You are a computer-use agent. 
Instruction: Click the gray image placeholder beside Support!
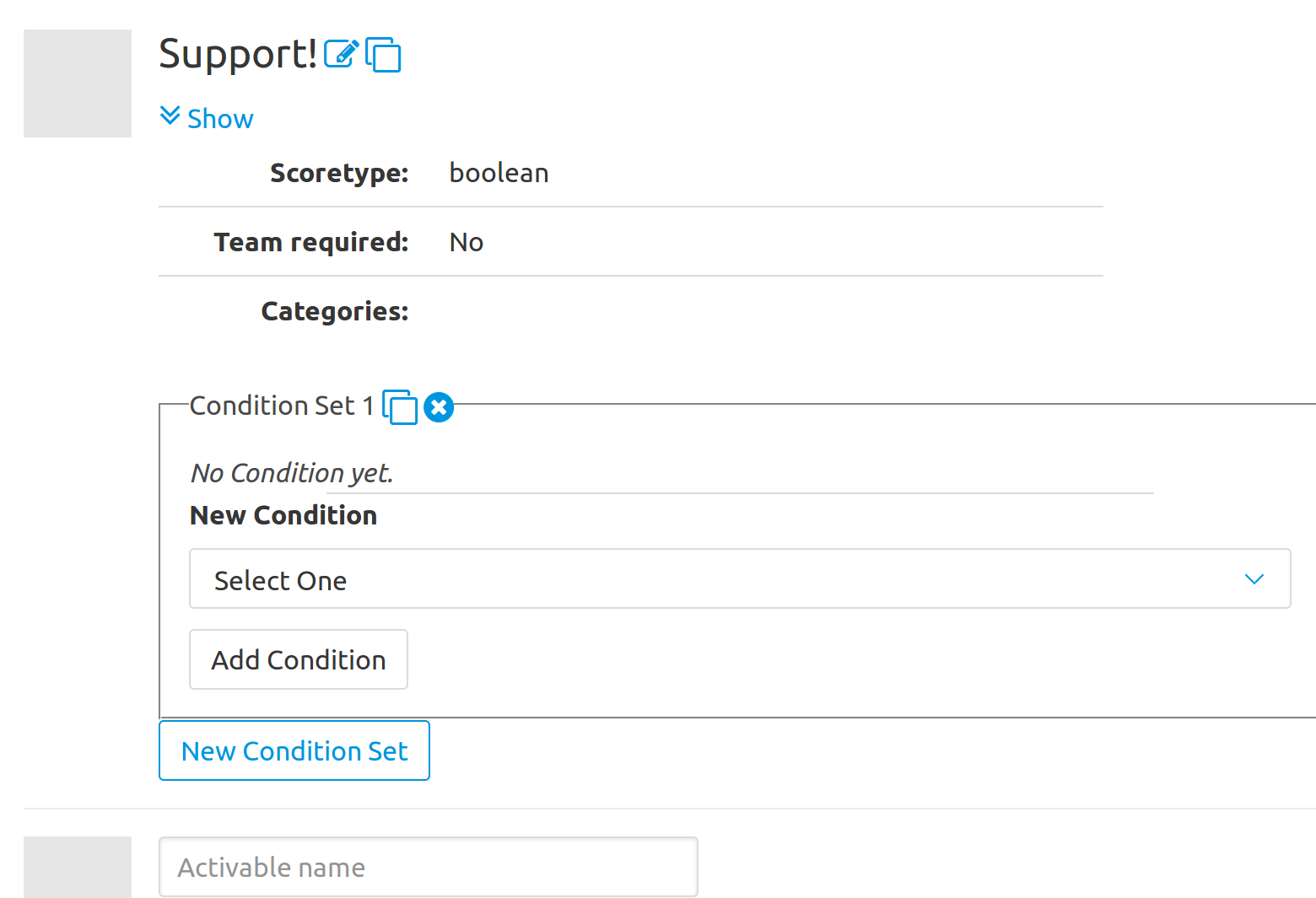[78, 83]
